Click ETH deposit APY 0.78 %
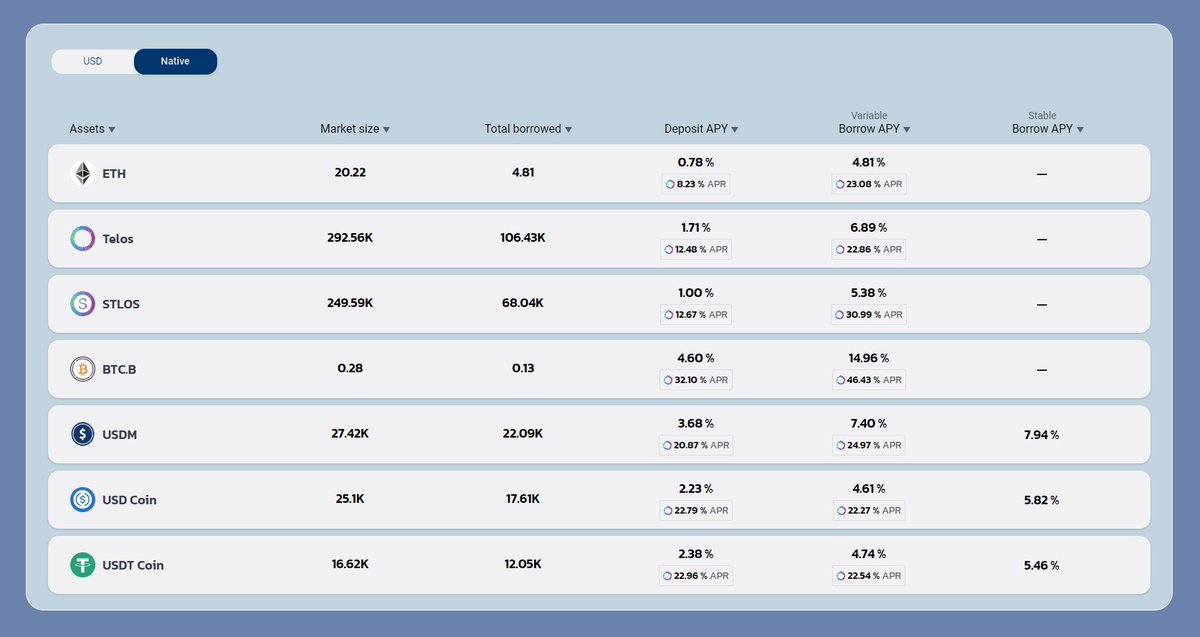The image size is (1200, 637). [696, 162]
